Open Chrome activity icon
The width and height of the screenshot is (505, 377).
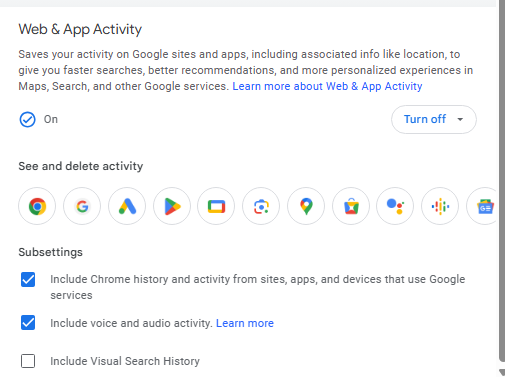37,206
